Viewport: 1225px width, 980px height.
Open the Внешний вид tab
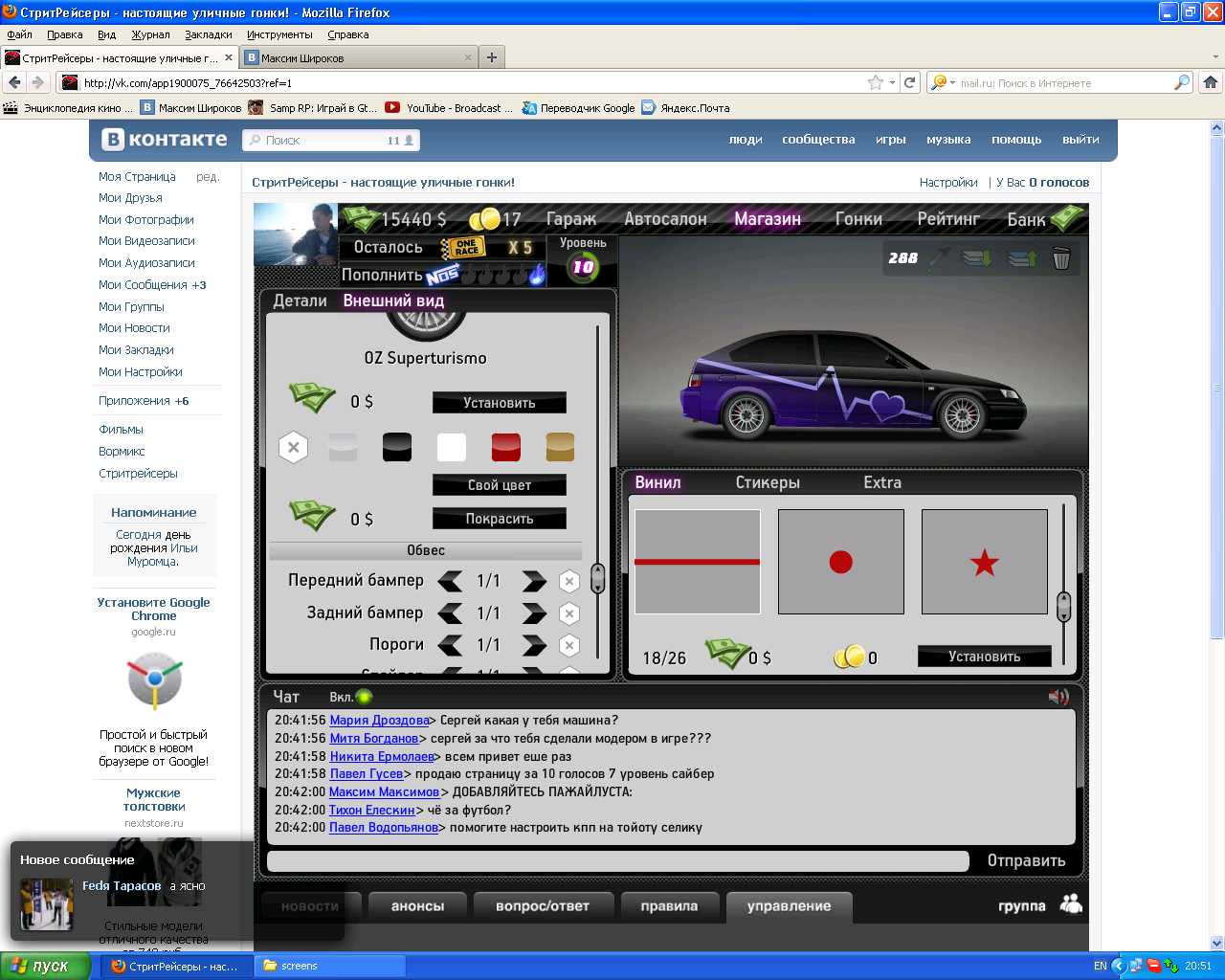[x=393, y=301]
